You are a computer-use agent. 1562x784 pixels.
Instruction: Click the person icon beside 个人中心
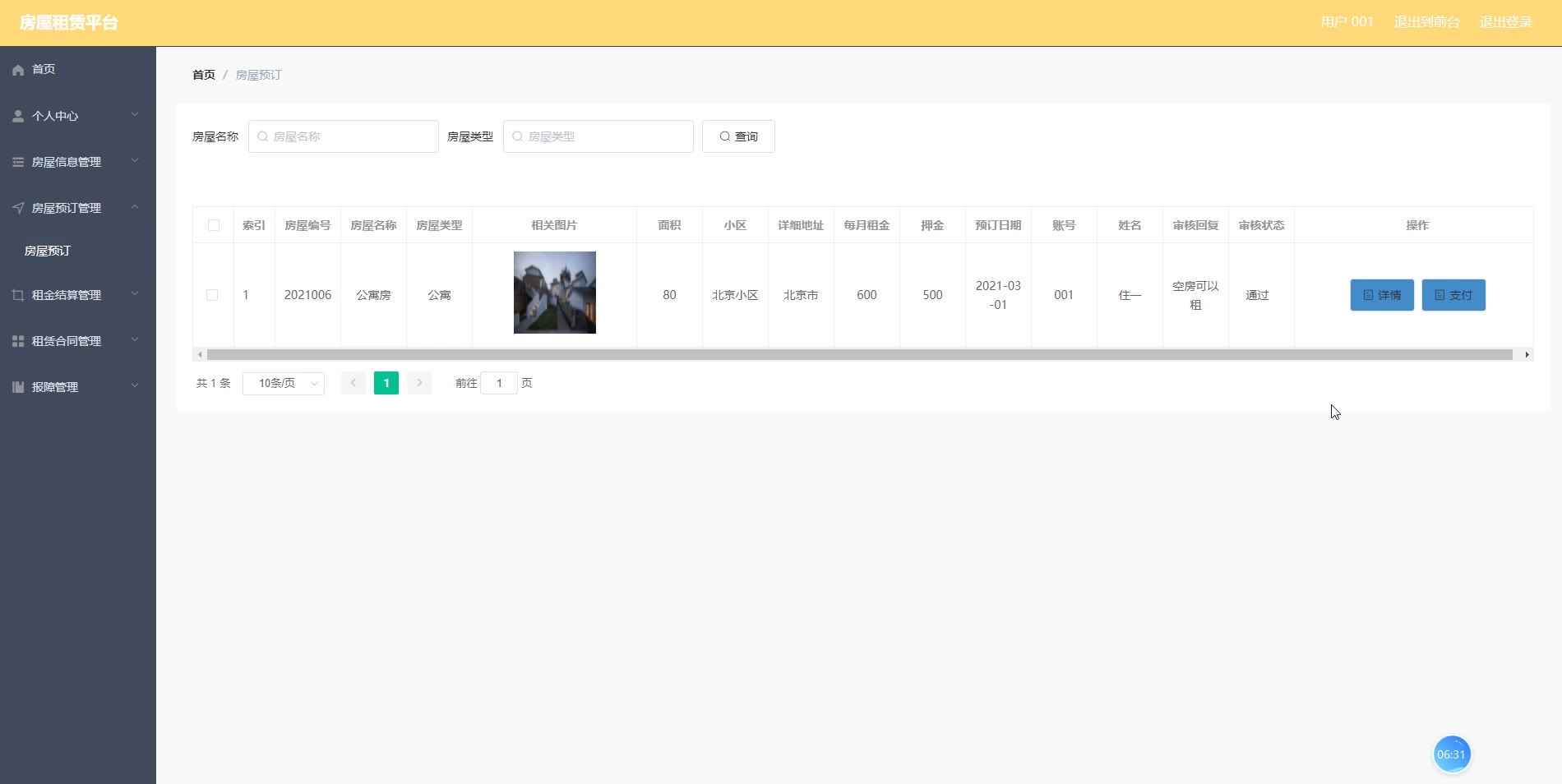18,116
